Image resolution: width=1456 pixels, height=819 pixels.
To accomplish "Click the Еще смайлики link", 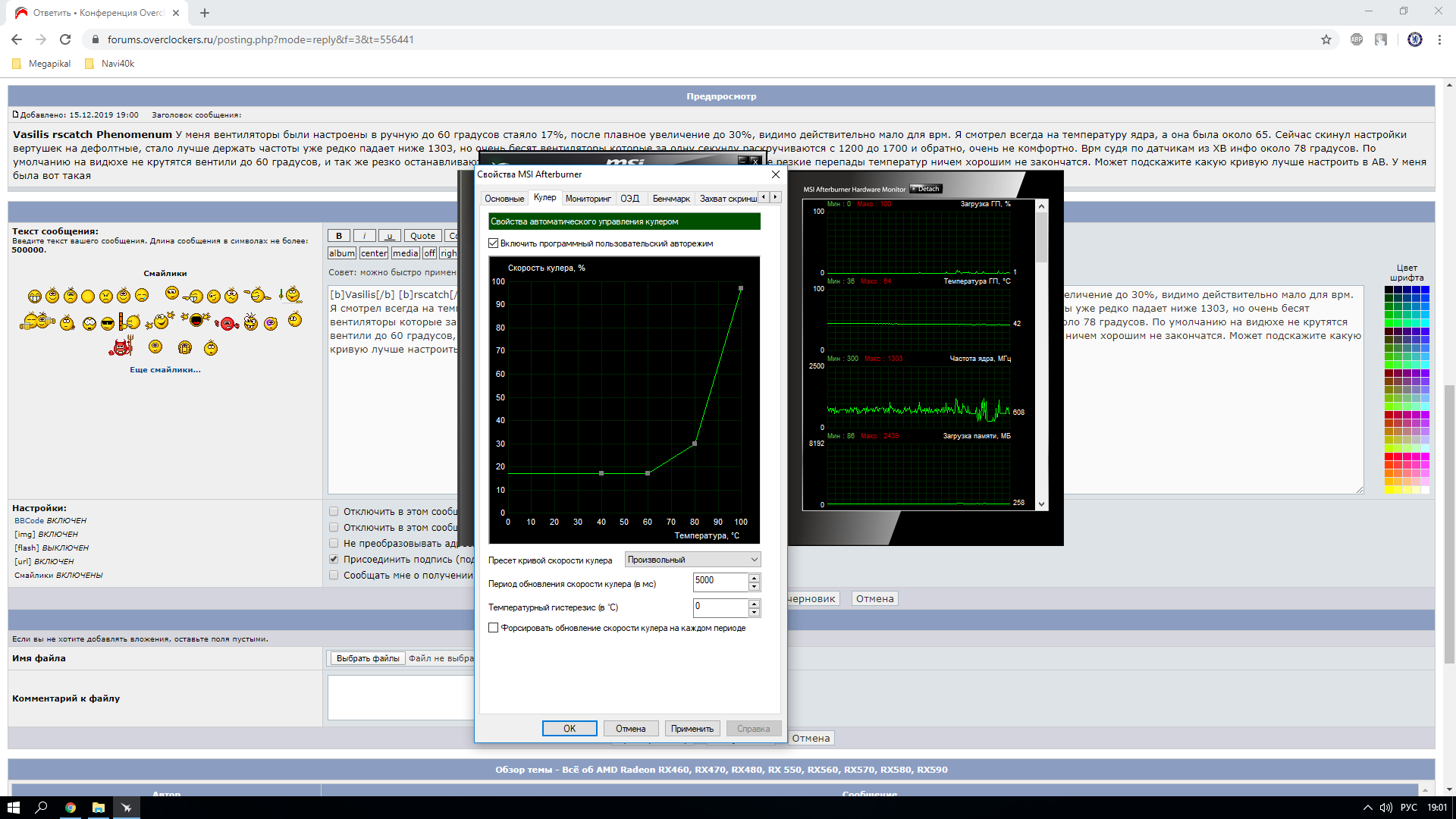I will coord(165,369).
